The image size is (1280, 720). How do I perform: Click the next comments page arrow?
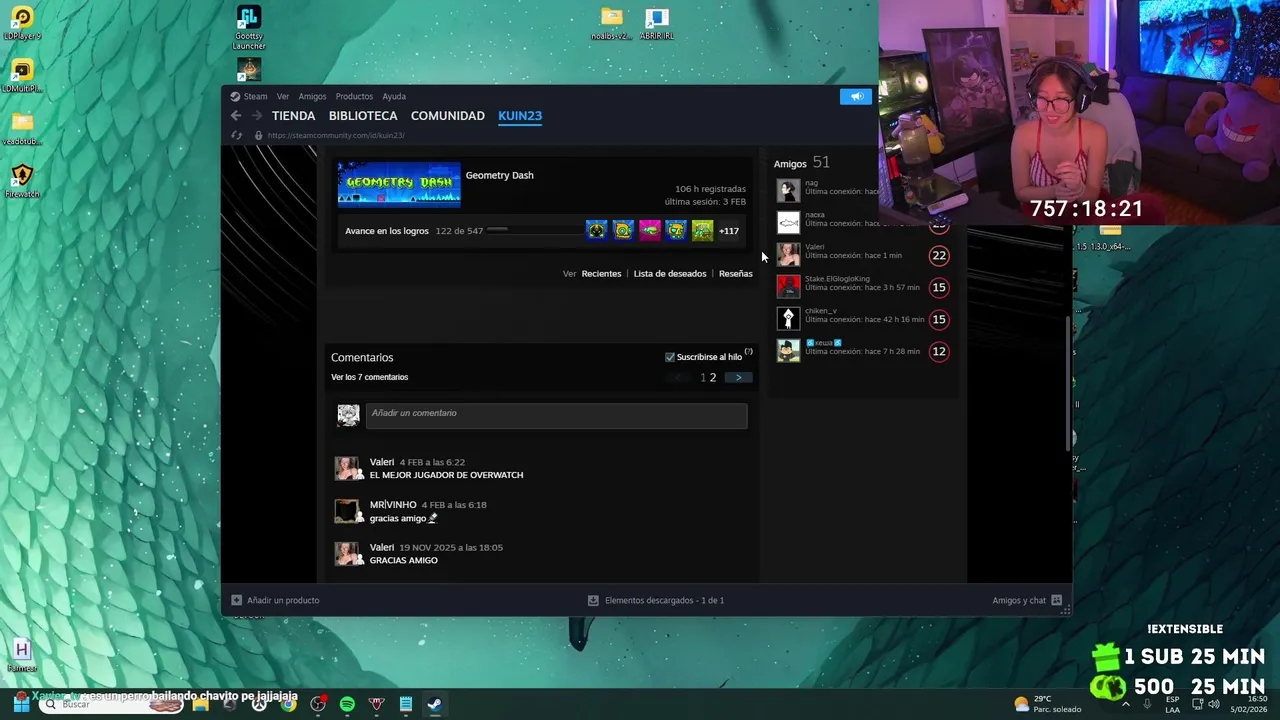[x=739, y=378]
